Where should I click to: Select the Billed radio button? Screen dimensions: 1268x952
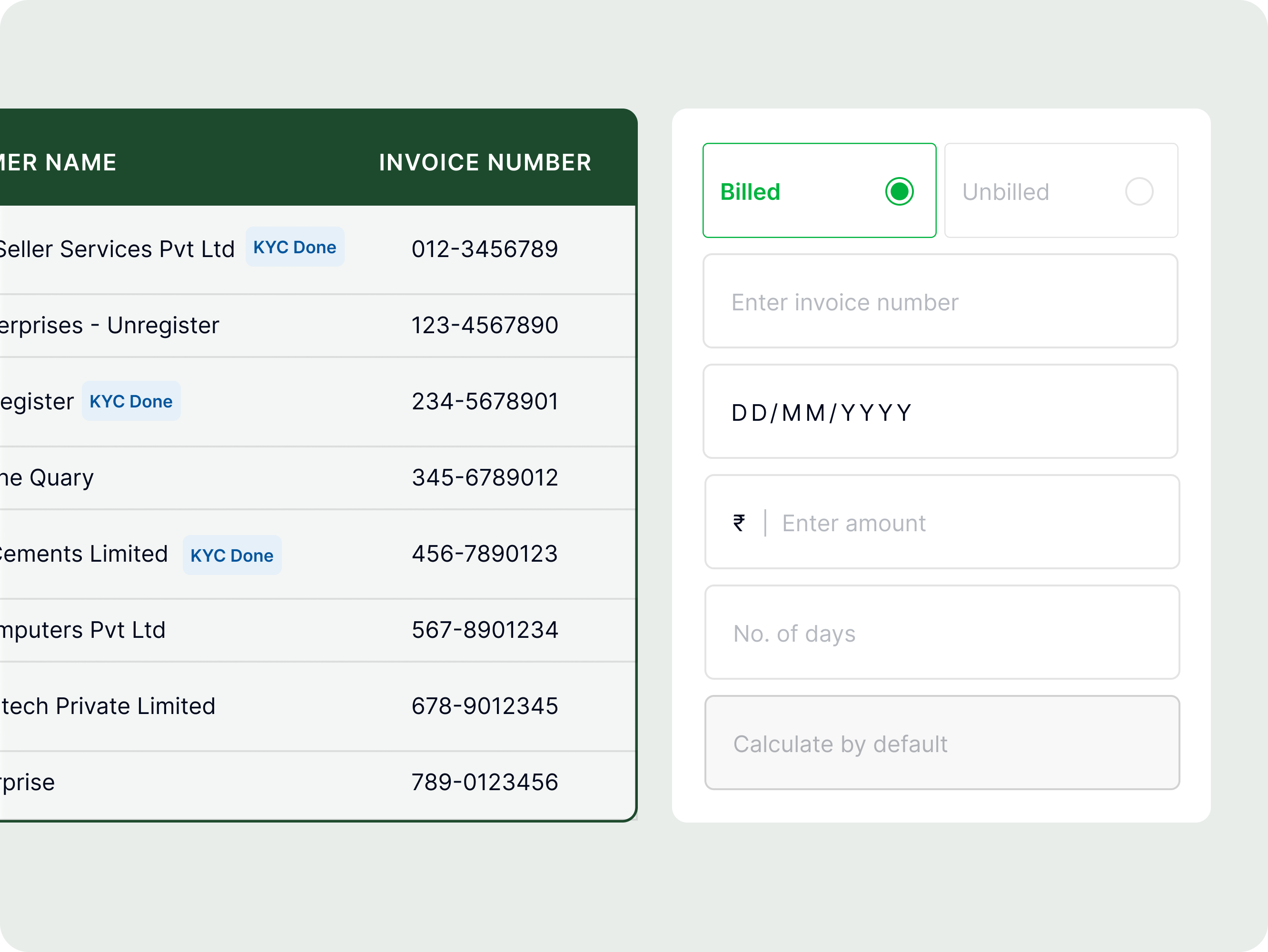tap(899, 191)
